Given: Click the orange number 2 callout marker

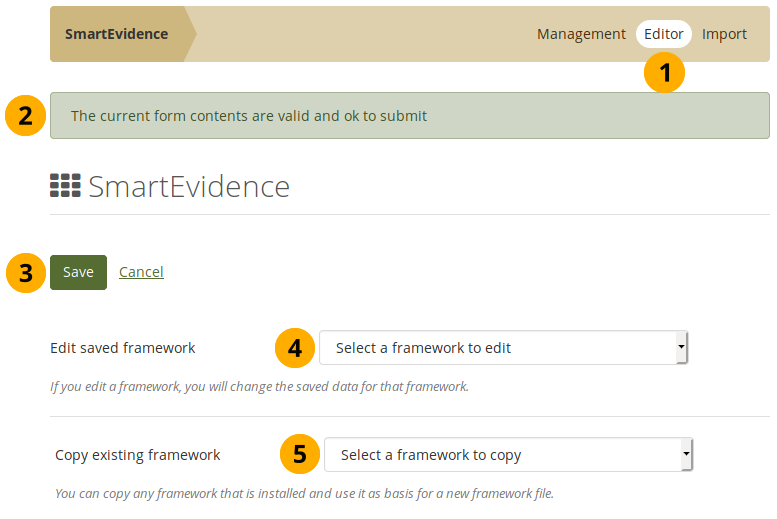Looking at the screenshot, I should [x=25, y=116].
